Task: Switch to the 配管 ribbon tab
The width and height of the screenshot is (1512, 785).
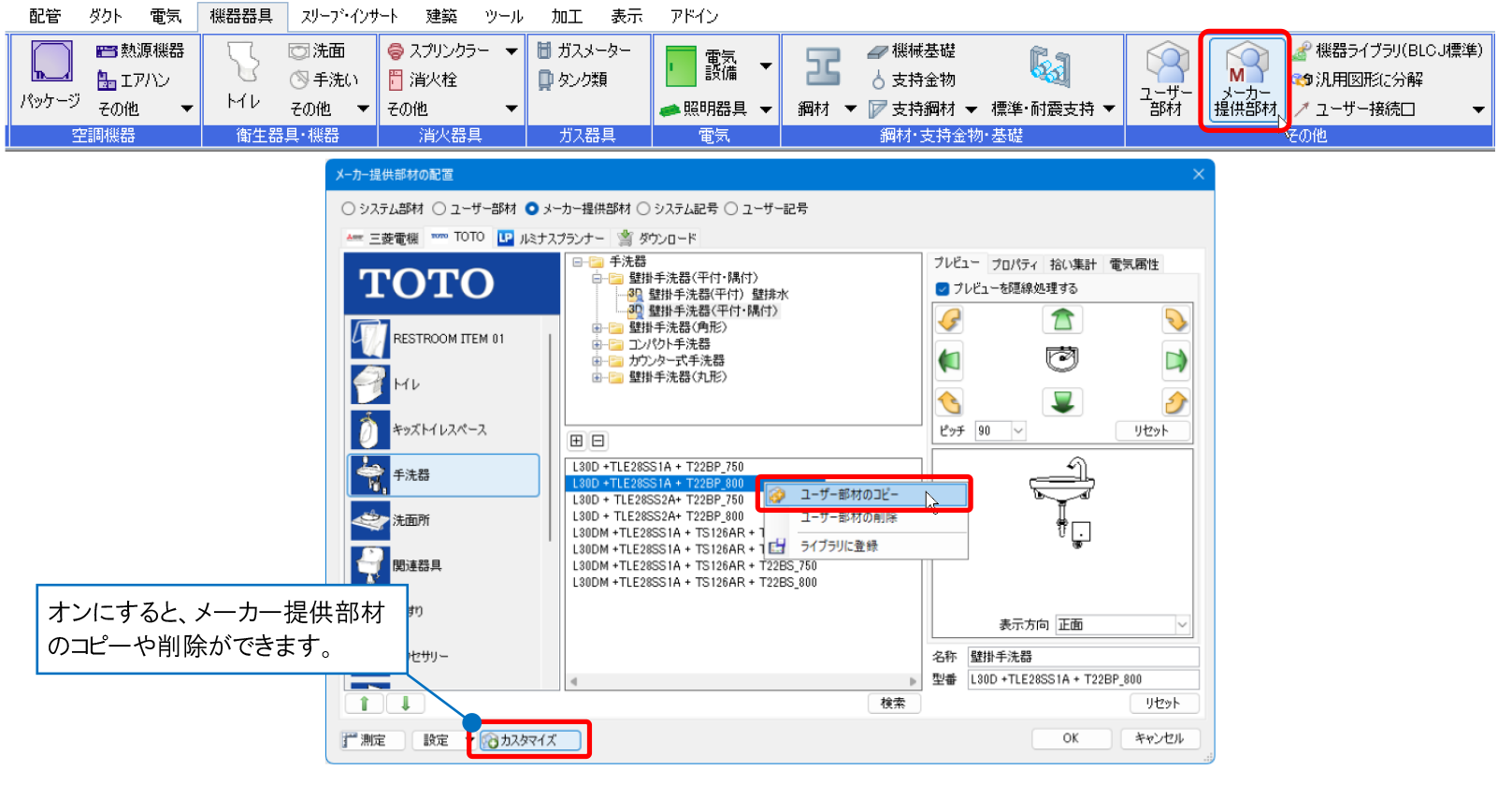Action: (x=44, y=16)
